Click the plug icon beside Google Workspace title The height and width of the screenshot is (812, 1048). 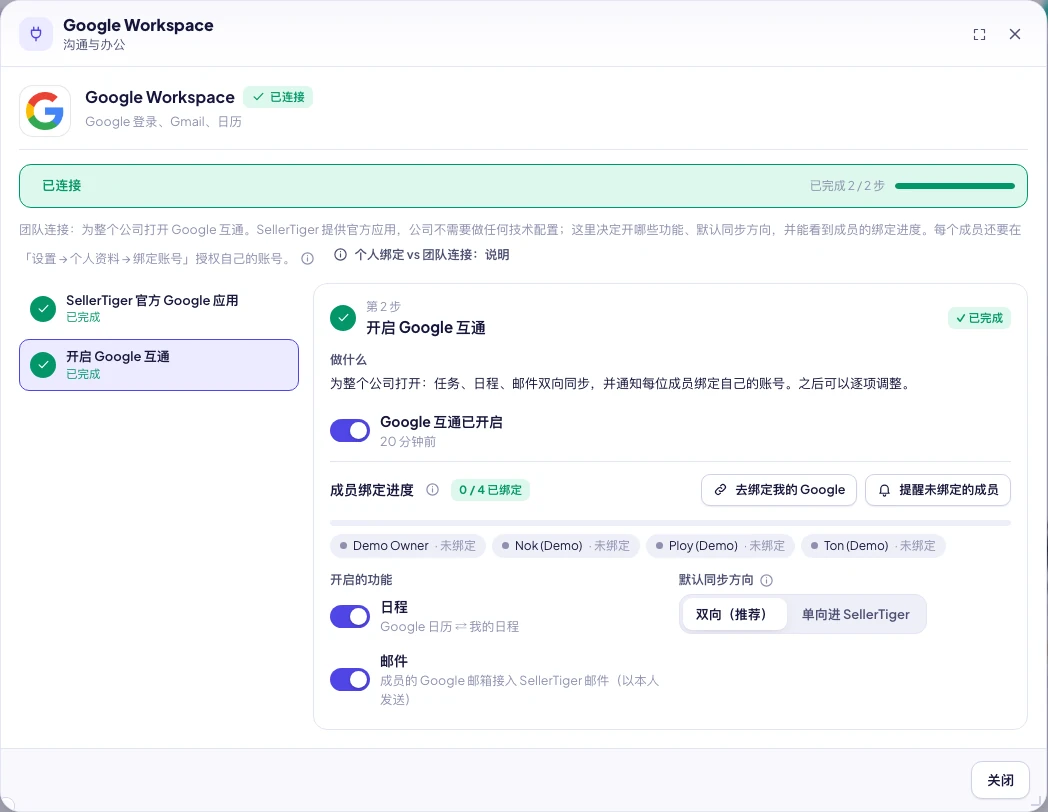tap(36, 34)
